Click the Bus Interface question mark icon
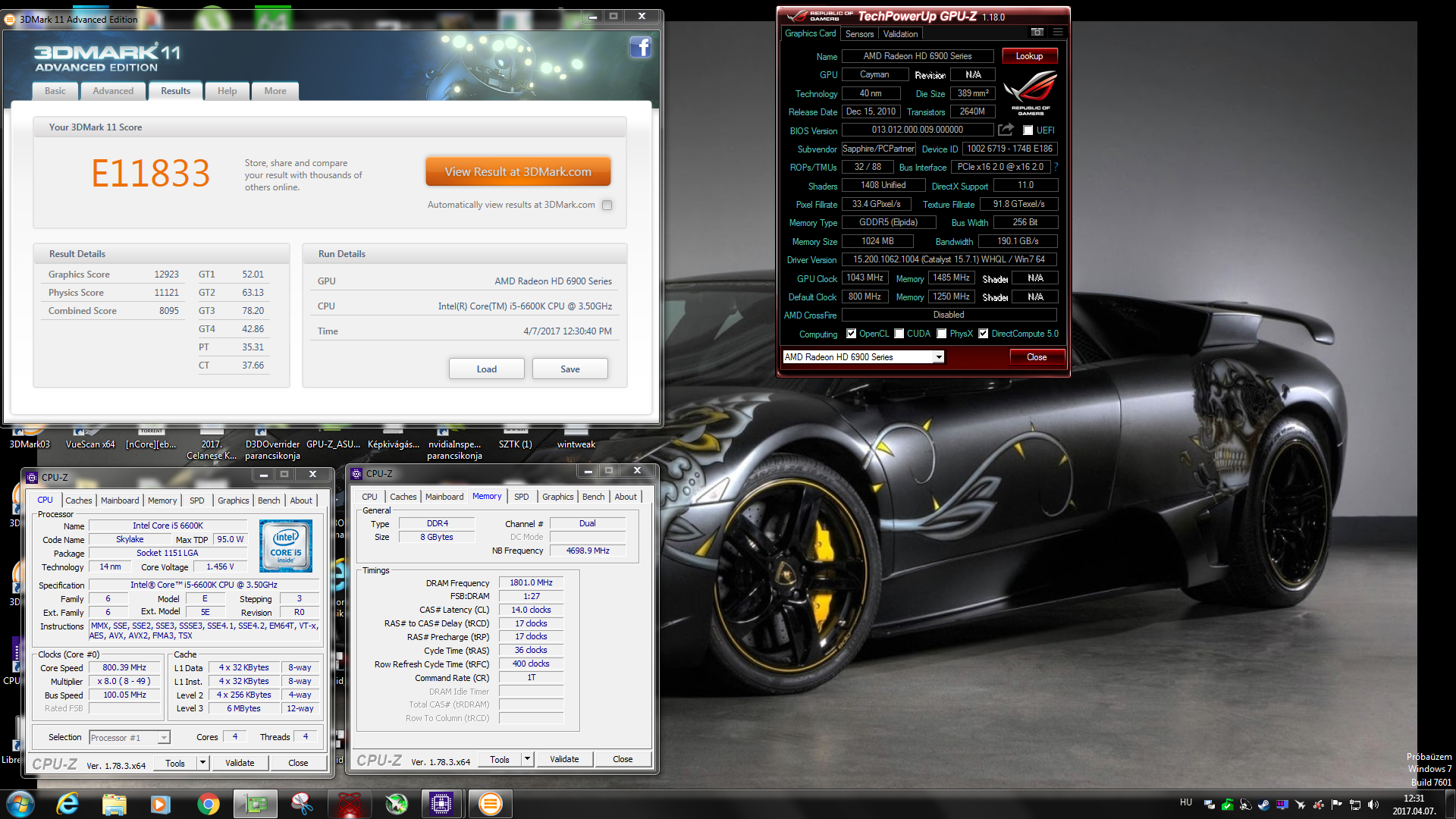 click(1056, 167)
